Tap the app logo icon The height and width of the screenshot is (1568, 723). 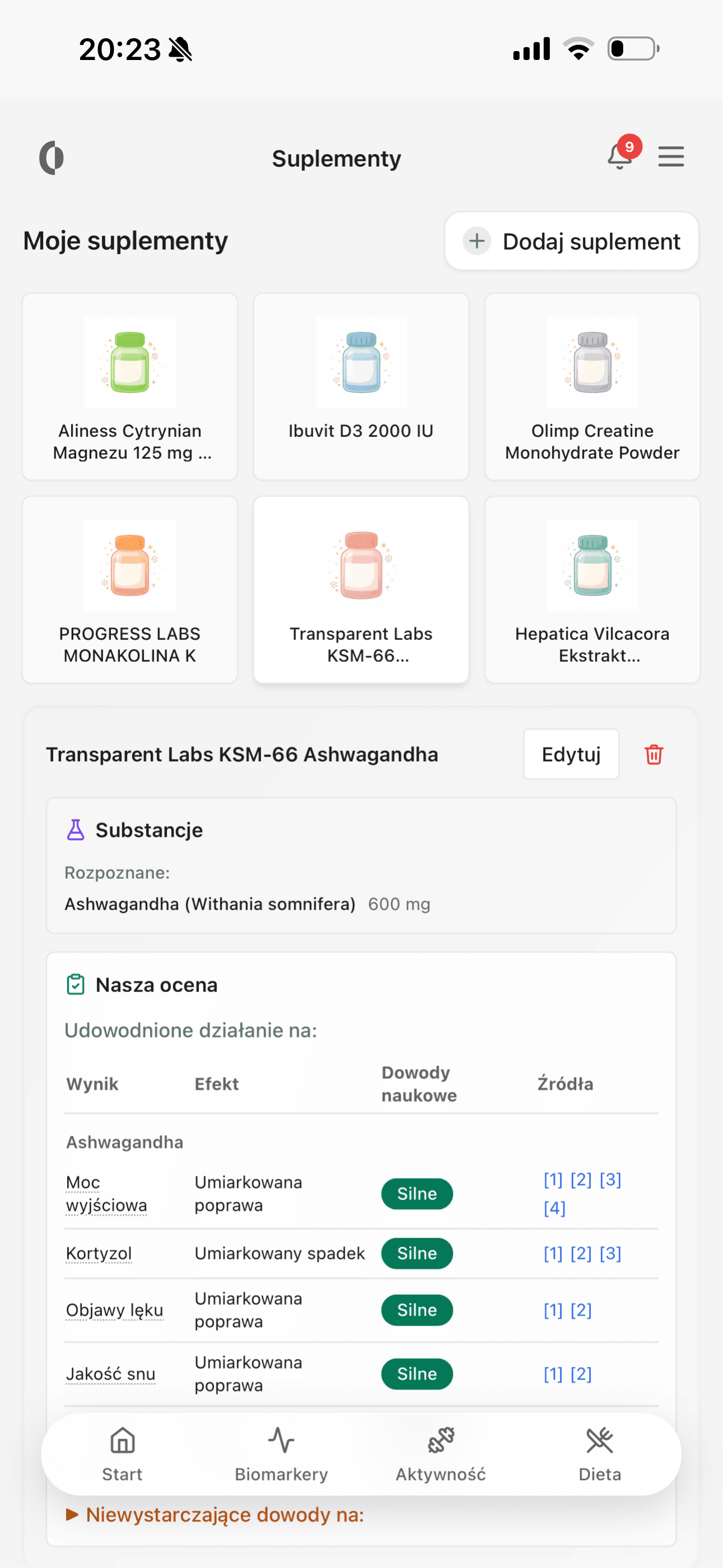[x=52, y=158]
